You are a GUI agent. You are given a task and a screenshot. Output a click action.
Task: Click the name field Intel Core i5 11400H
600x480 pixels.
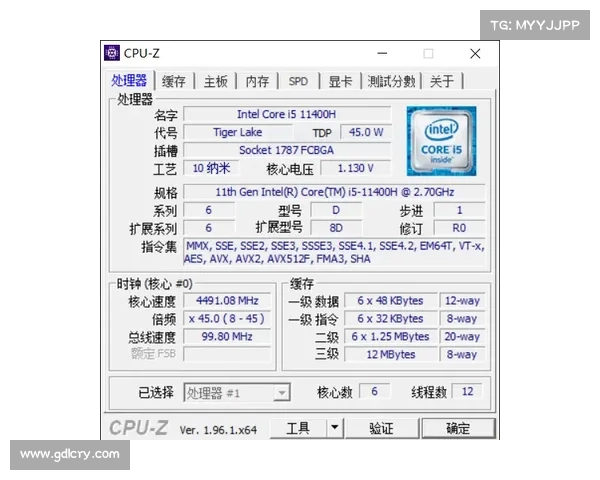click(x=287, y=114)
